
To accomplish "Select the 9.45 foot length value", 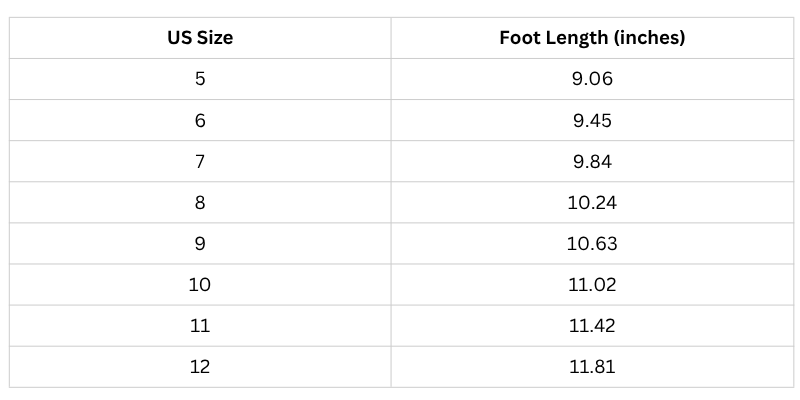I will click(592, 120).
